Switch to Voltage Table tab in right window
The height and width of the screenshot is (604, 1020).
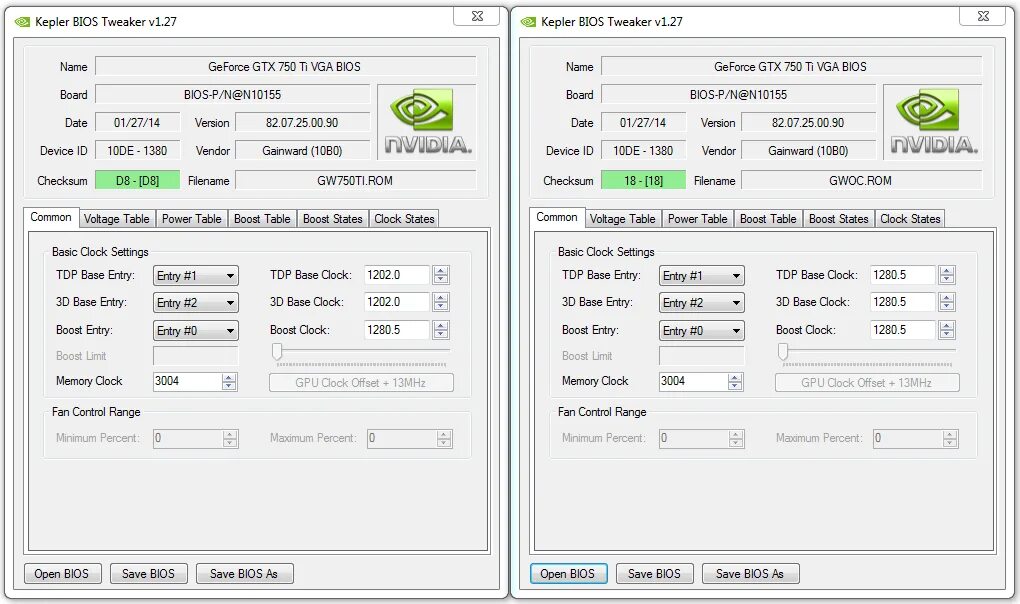(623, 219)
